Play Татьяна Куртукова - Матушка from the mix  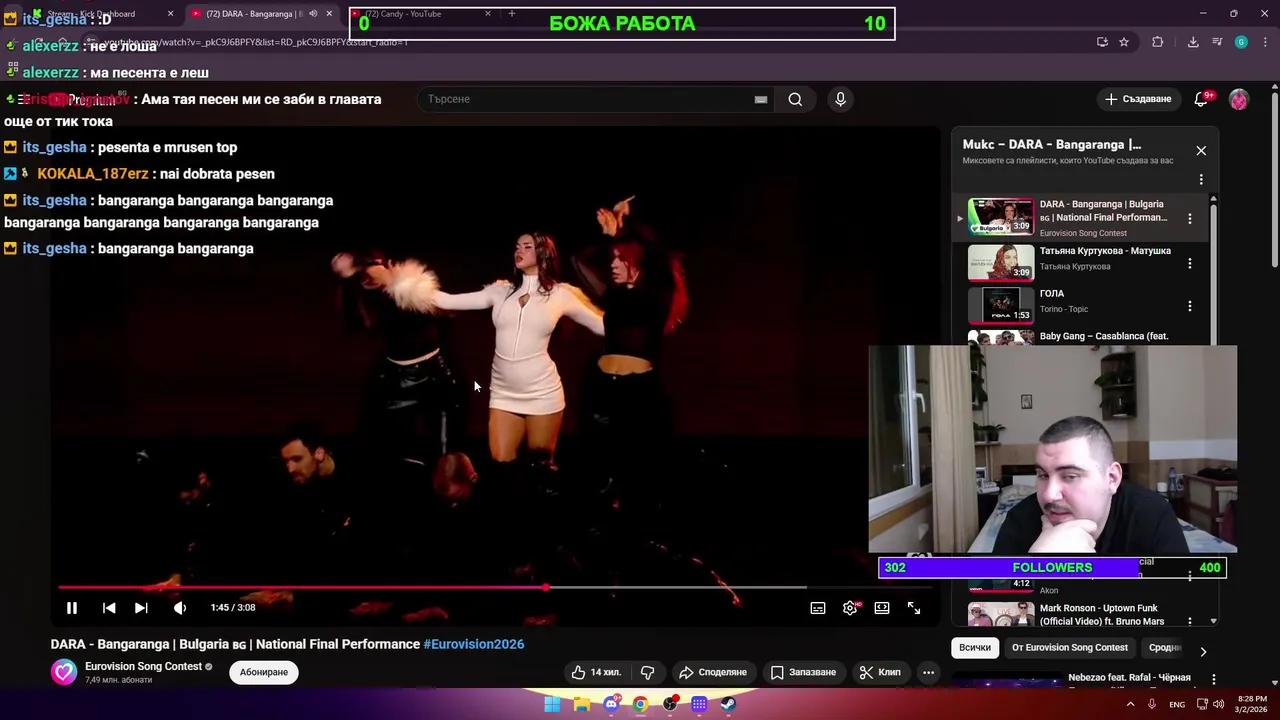1078,262
